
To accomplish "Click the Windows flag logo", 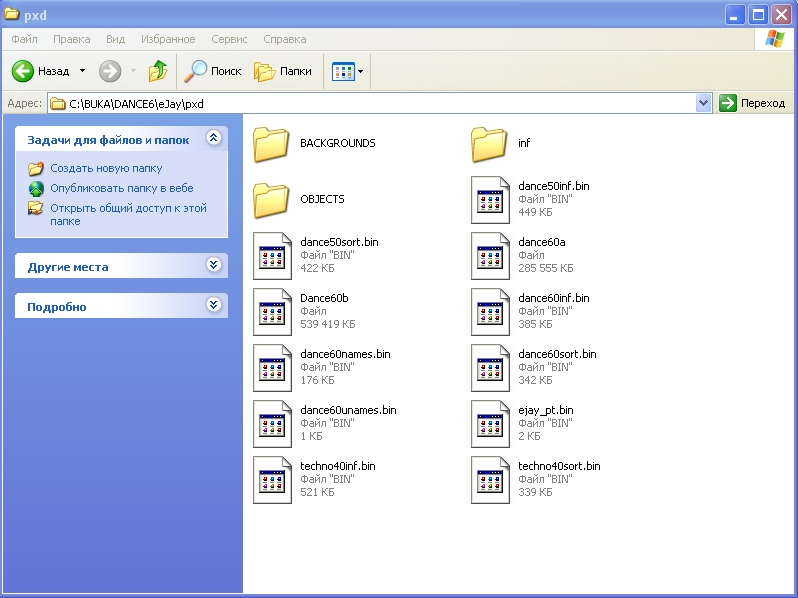I will pos(775,39).
